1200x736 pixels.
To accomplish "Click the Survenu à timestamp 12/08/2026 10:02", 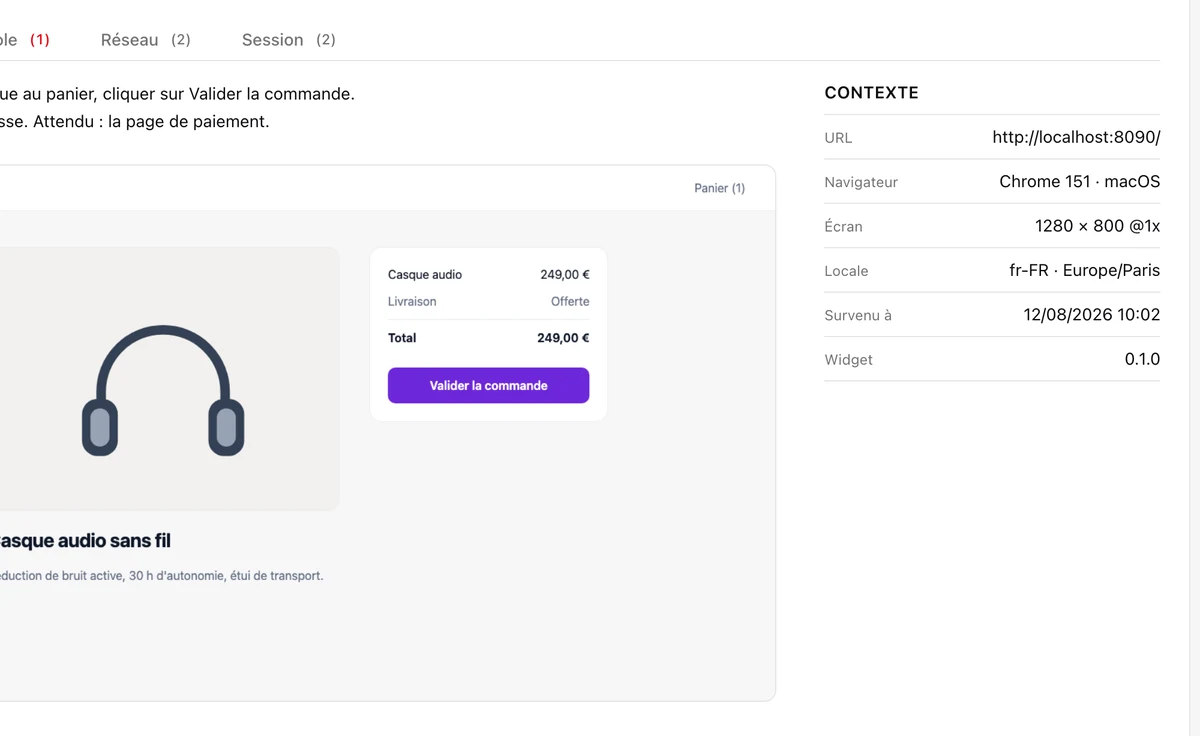I will pos(1091,314).
